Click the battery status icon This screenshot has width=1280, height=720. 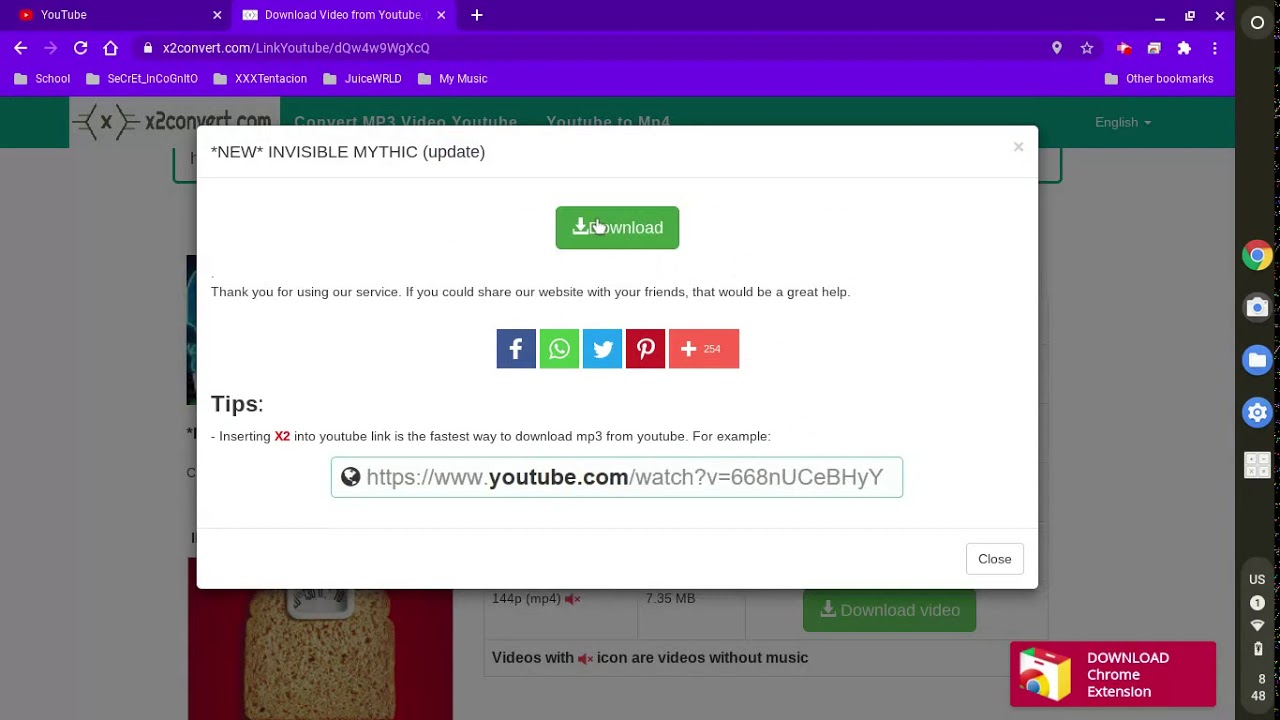pos(1258,649)
